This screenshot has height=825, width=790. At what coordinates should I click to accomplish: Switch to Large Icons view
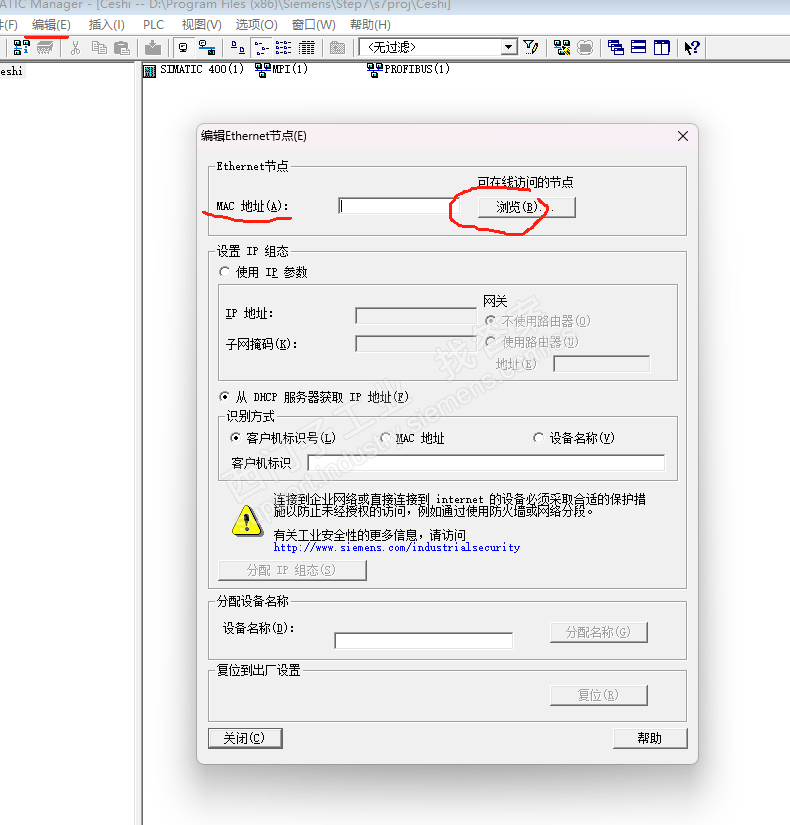pos(238,48)
